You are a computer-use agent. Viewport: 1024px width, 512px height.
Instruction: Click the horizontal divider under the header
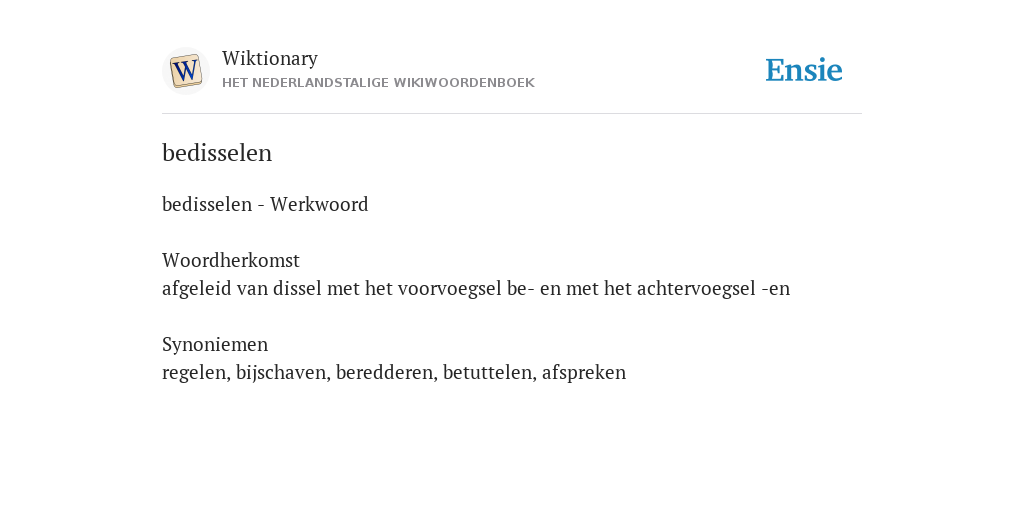pyautogui.click(x=512, y=114)
